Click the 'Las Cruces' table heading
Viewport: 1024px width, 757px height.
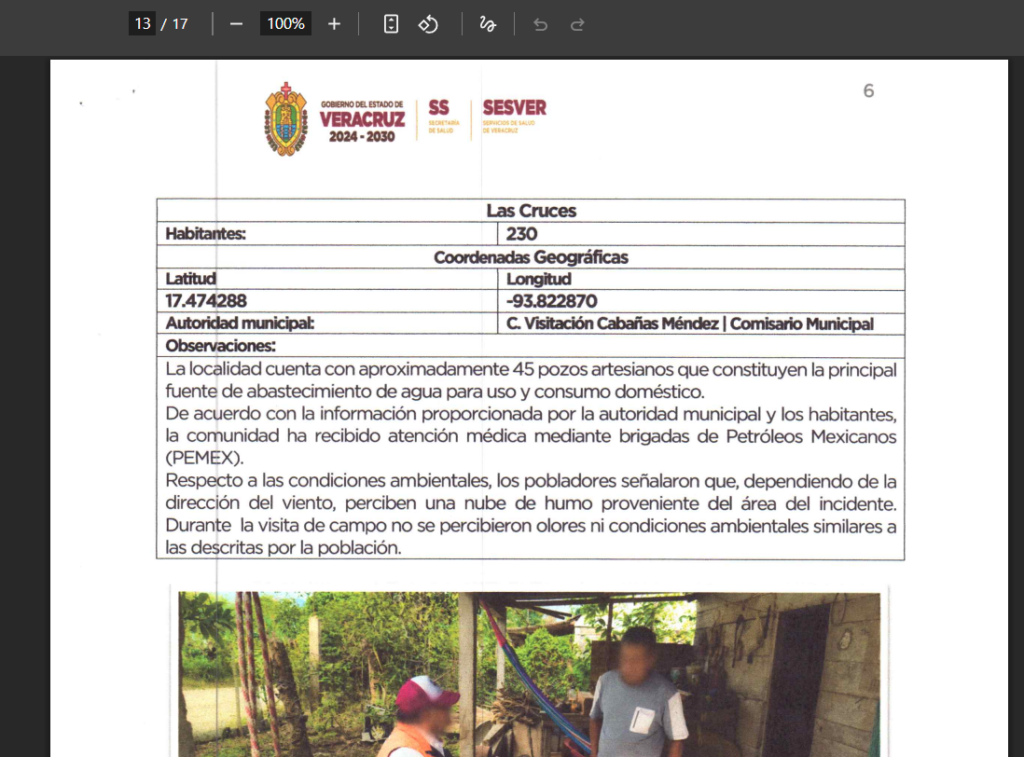tap(531, 210)
